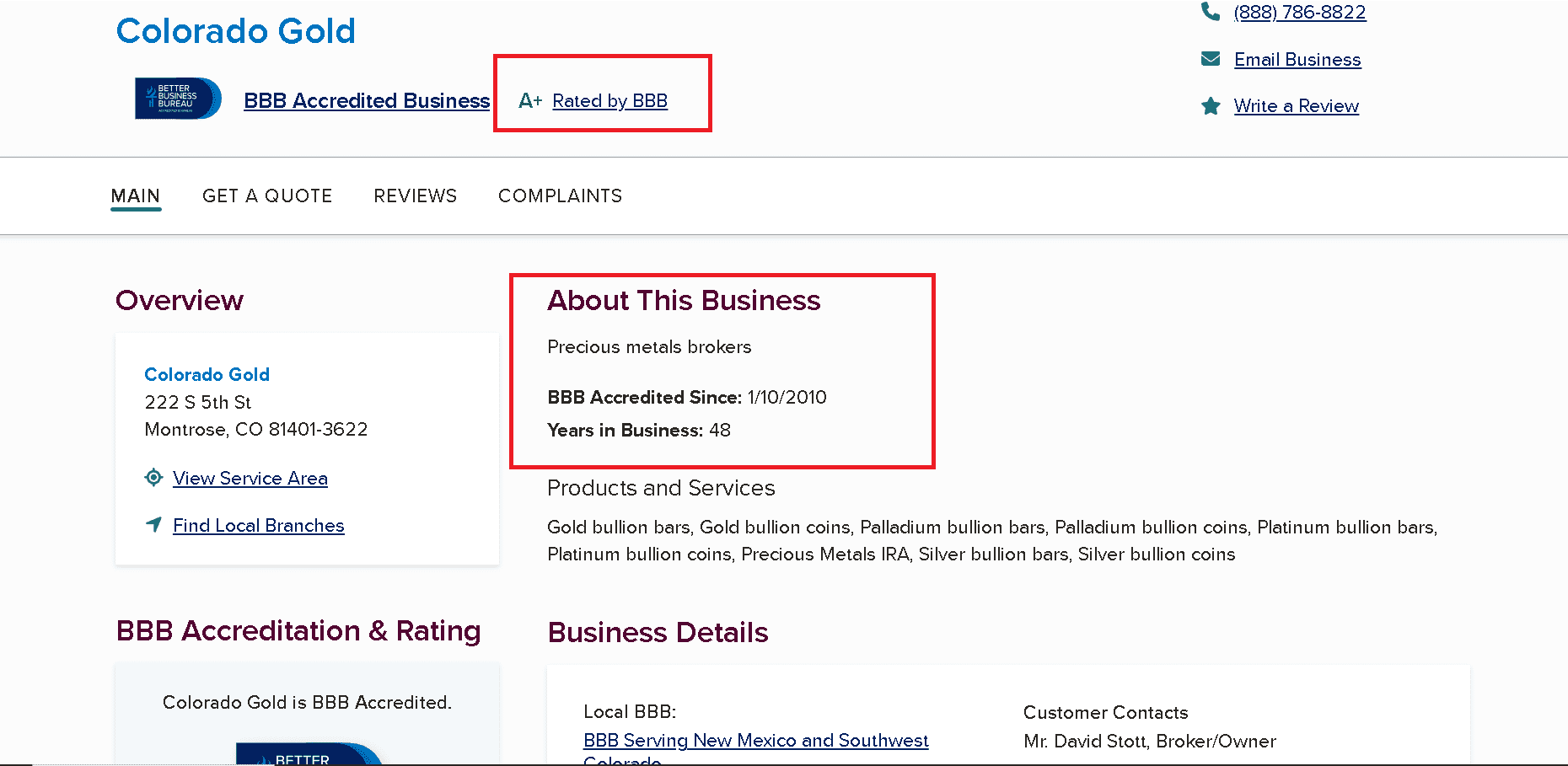Click the location pin icon beside View Service Area

pos(153,477)
